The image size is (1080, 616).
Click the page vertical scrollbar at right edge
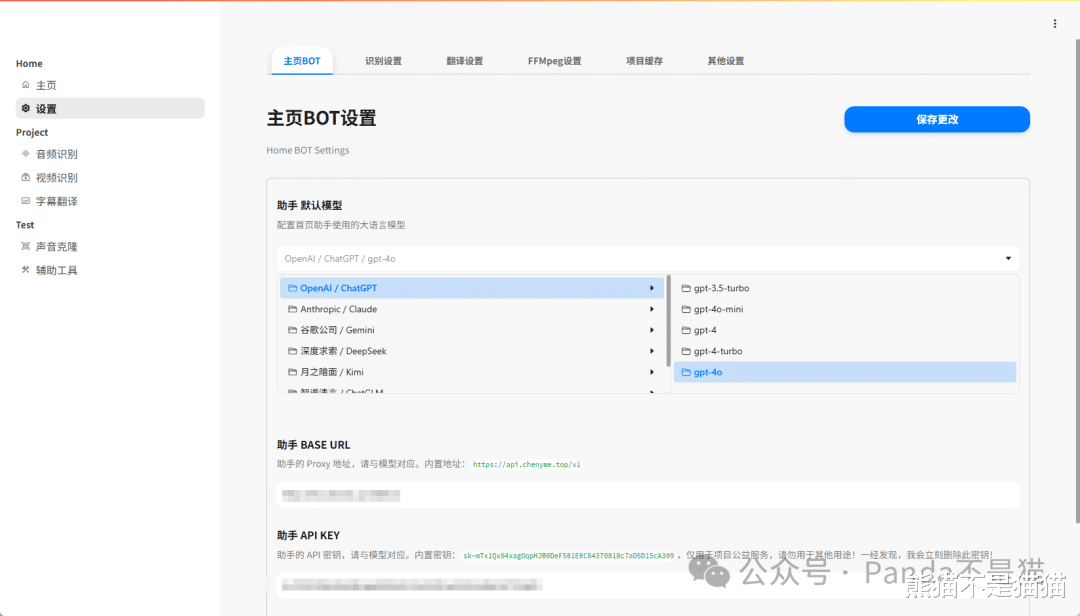click(1077, 281)
